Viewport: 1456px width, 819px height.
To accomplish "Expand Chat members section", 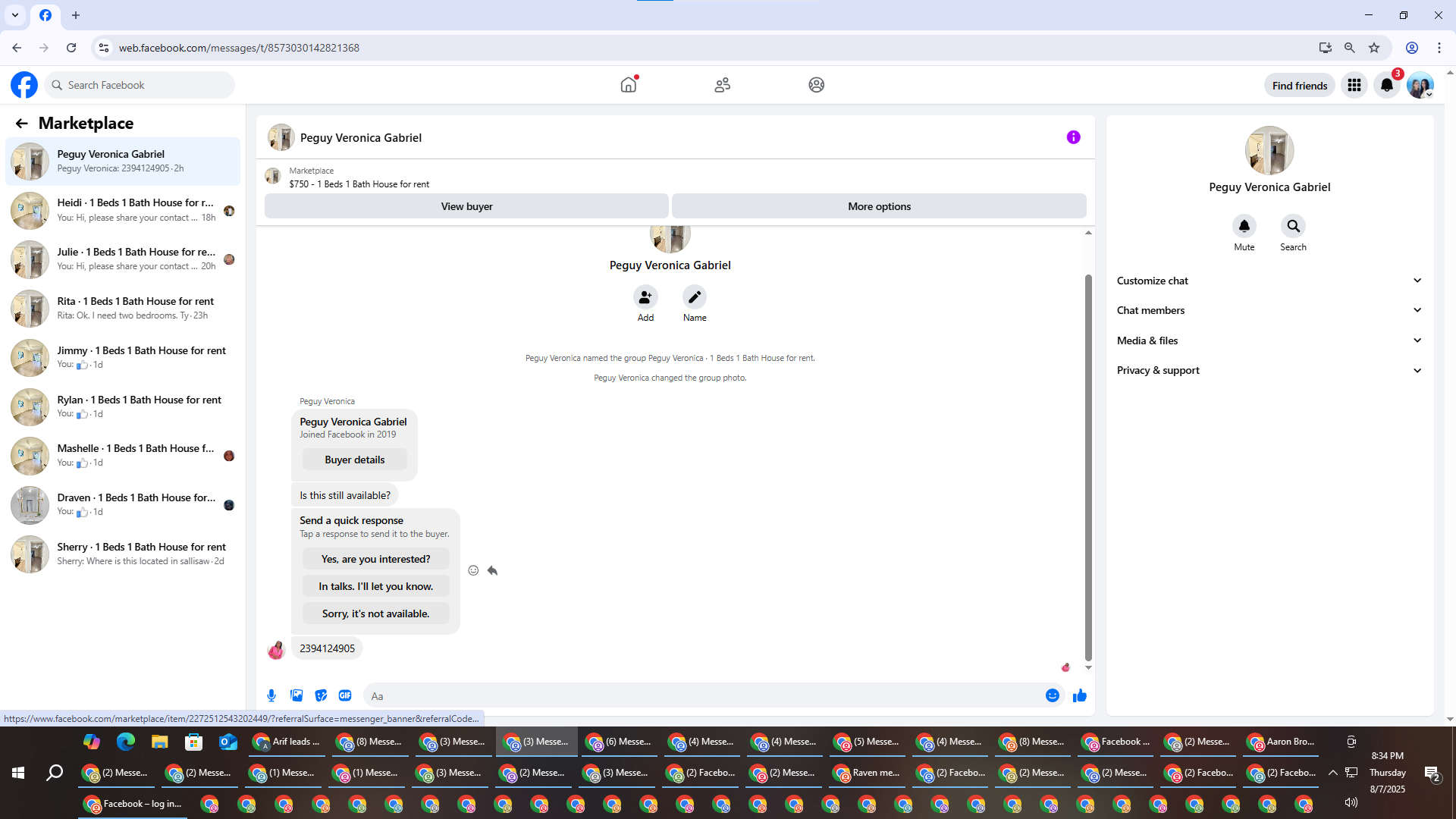I will [x=1269, y=310].
